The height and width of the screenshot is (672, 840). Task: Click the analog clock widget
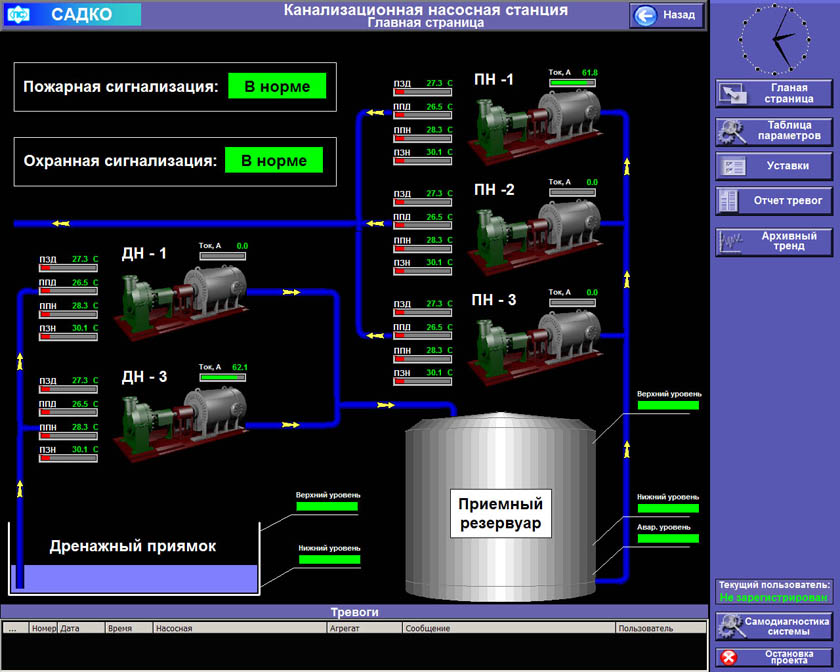tap(774, 39)
